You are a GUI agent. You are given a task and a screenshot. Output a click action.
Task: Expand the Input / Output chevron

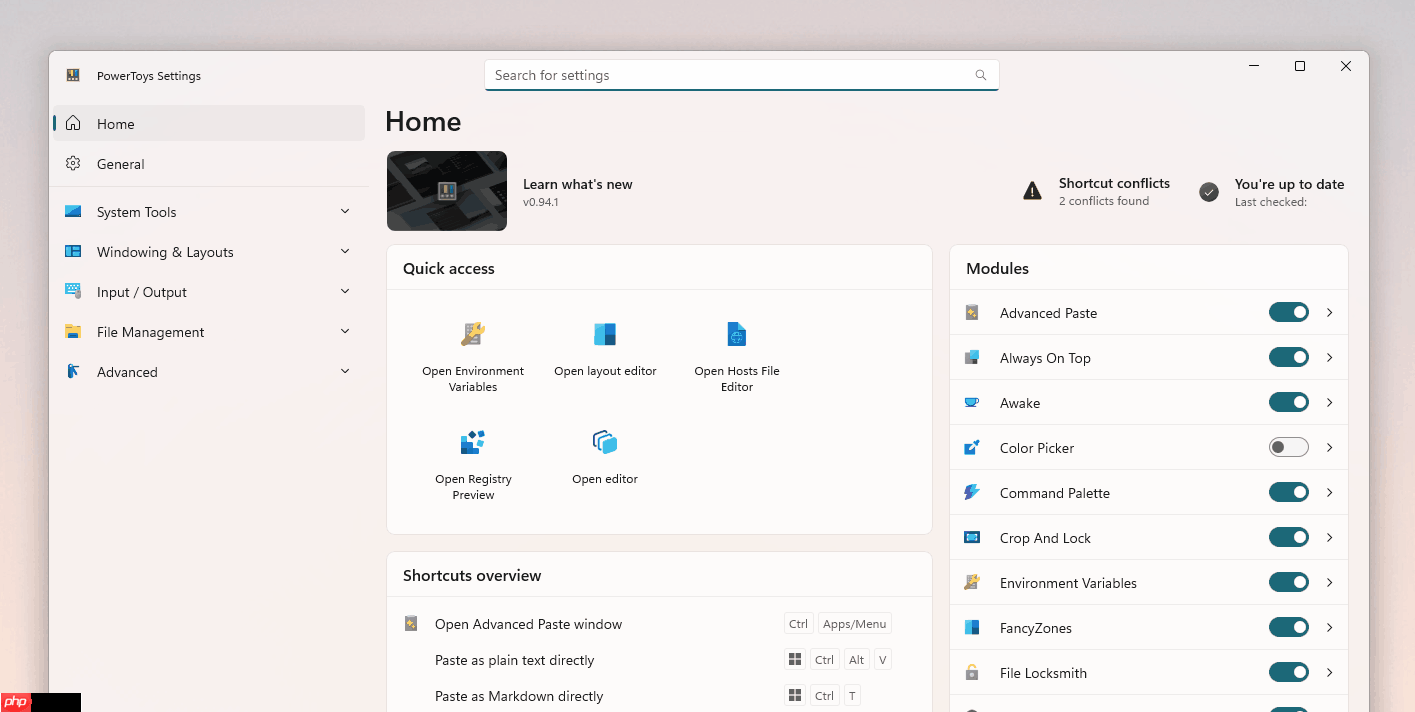coord(345,291)
